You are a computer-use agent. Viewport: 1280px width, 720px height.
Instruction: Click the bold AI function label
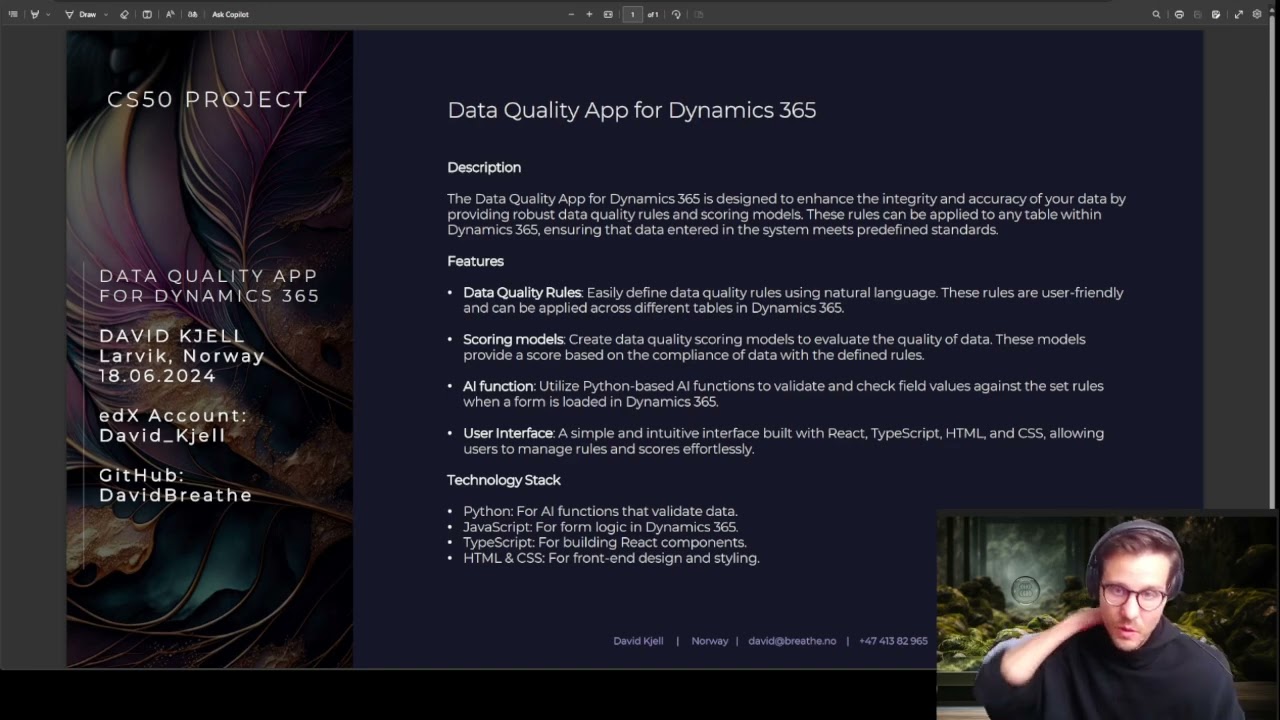coord(498,386)
